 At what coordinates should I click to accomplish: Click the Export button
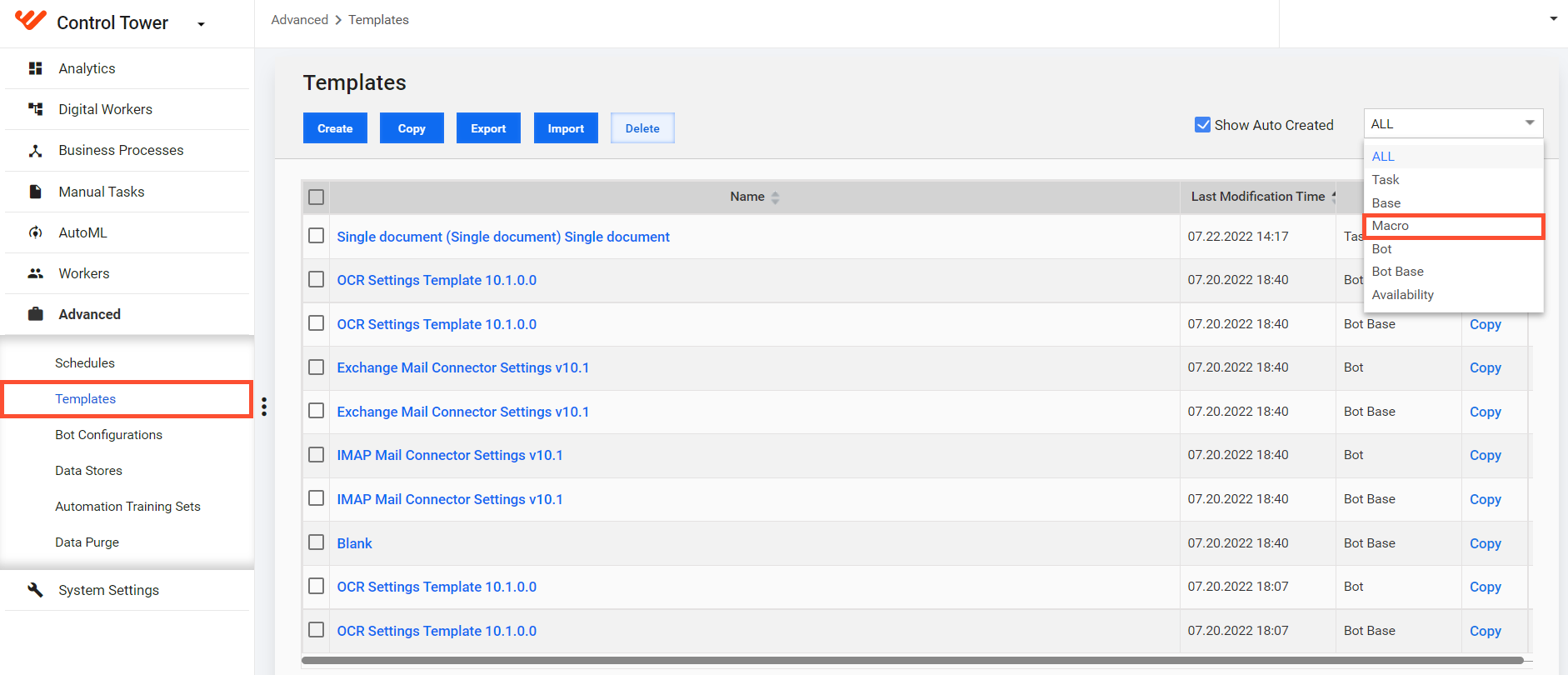[x=488, y=128]
